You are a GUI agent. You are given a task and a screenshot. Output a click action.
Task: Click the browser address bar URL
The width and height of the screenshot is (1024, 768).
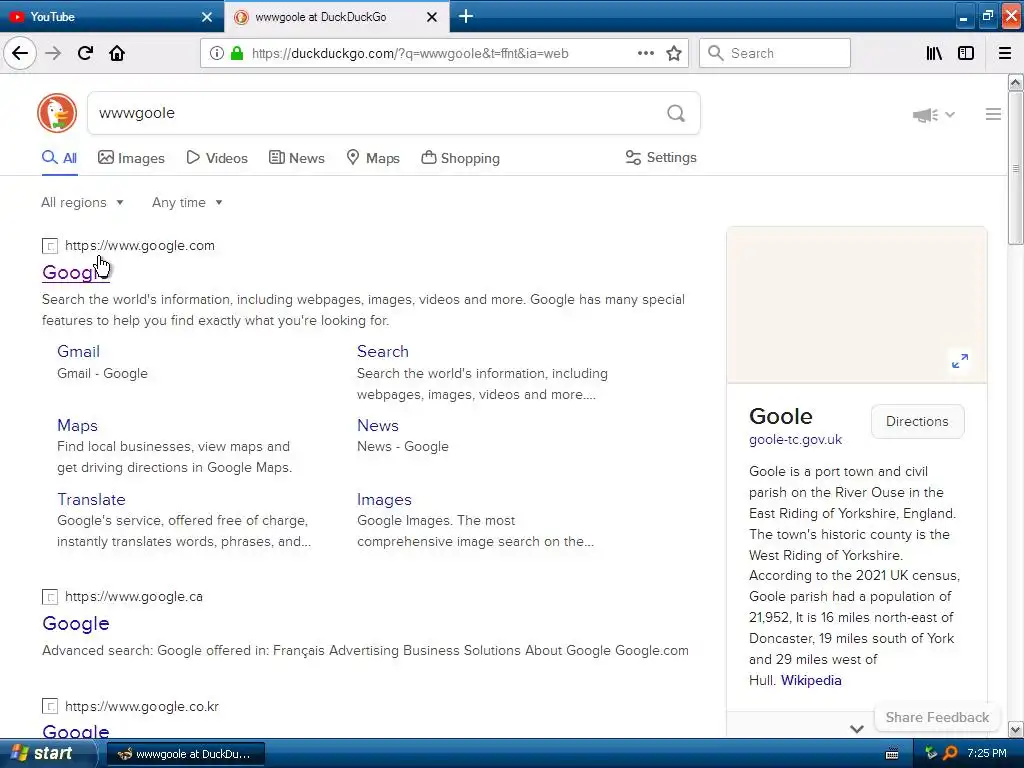pyautogui.click(x=410, y=54)
